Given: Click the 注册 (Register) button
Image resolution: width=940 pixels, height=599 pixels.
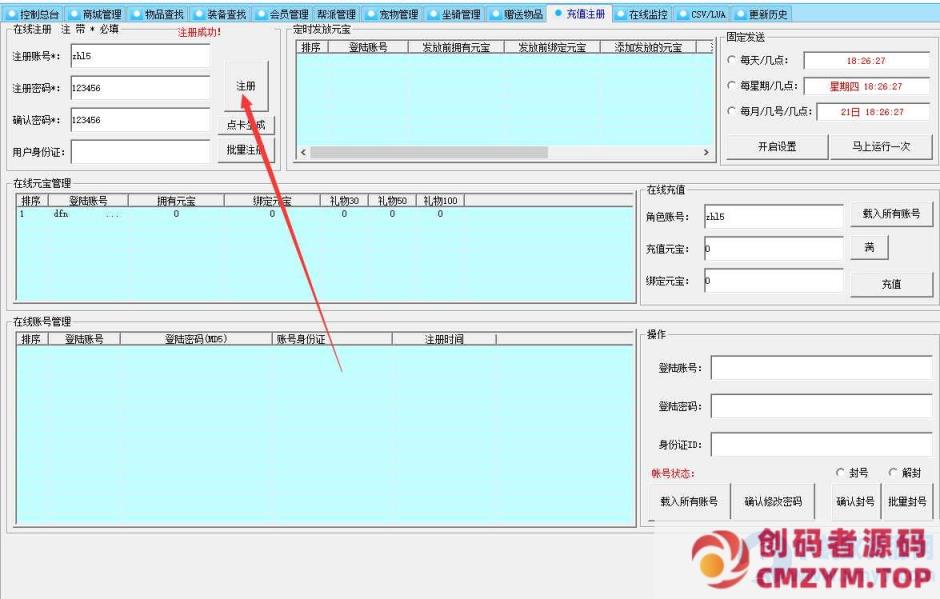Looking at the screenshot, I should (245, 85).
